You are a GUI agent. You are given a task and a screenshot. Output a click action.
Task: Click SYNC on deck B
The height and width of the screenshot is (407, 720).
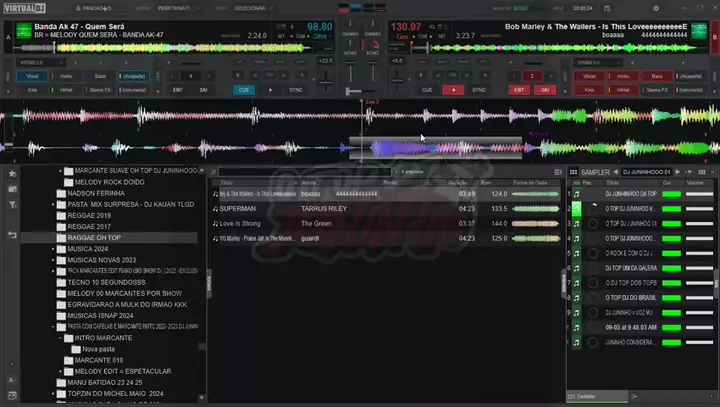[479, 90]
